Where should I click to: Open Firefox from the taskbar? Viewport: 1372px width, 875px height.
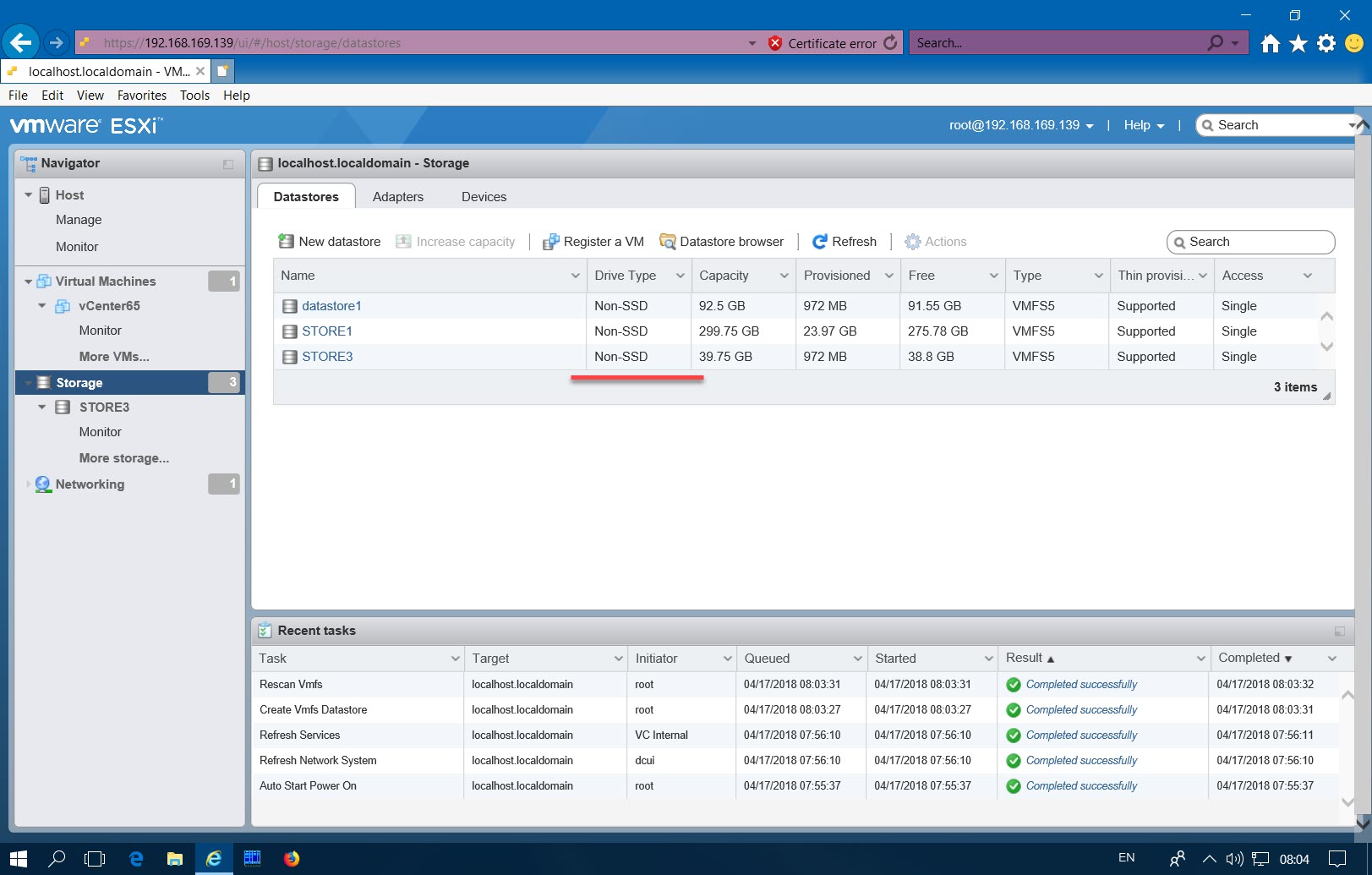[292, 858]
